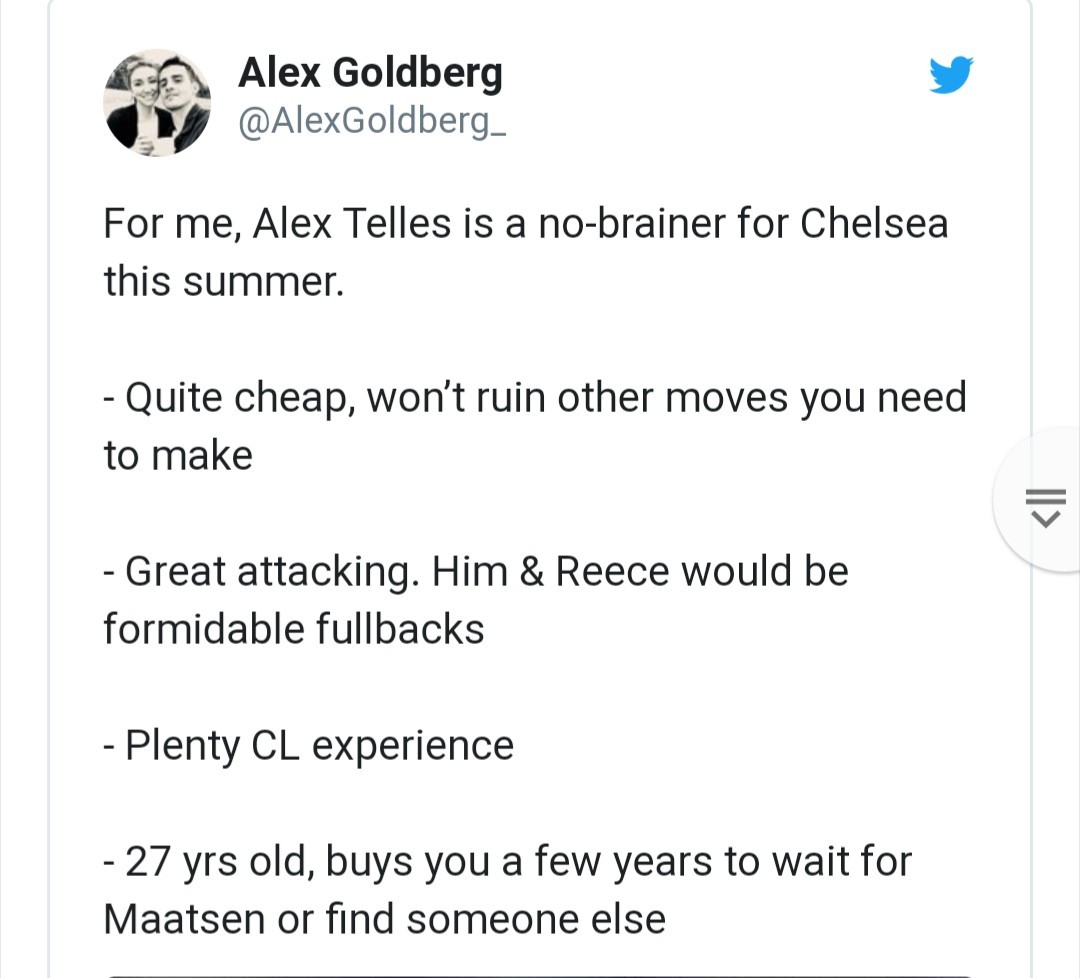Click the first paragraph mentioning Chelsea
1080x978 pixels.
pos(525,251)
